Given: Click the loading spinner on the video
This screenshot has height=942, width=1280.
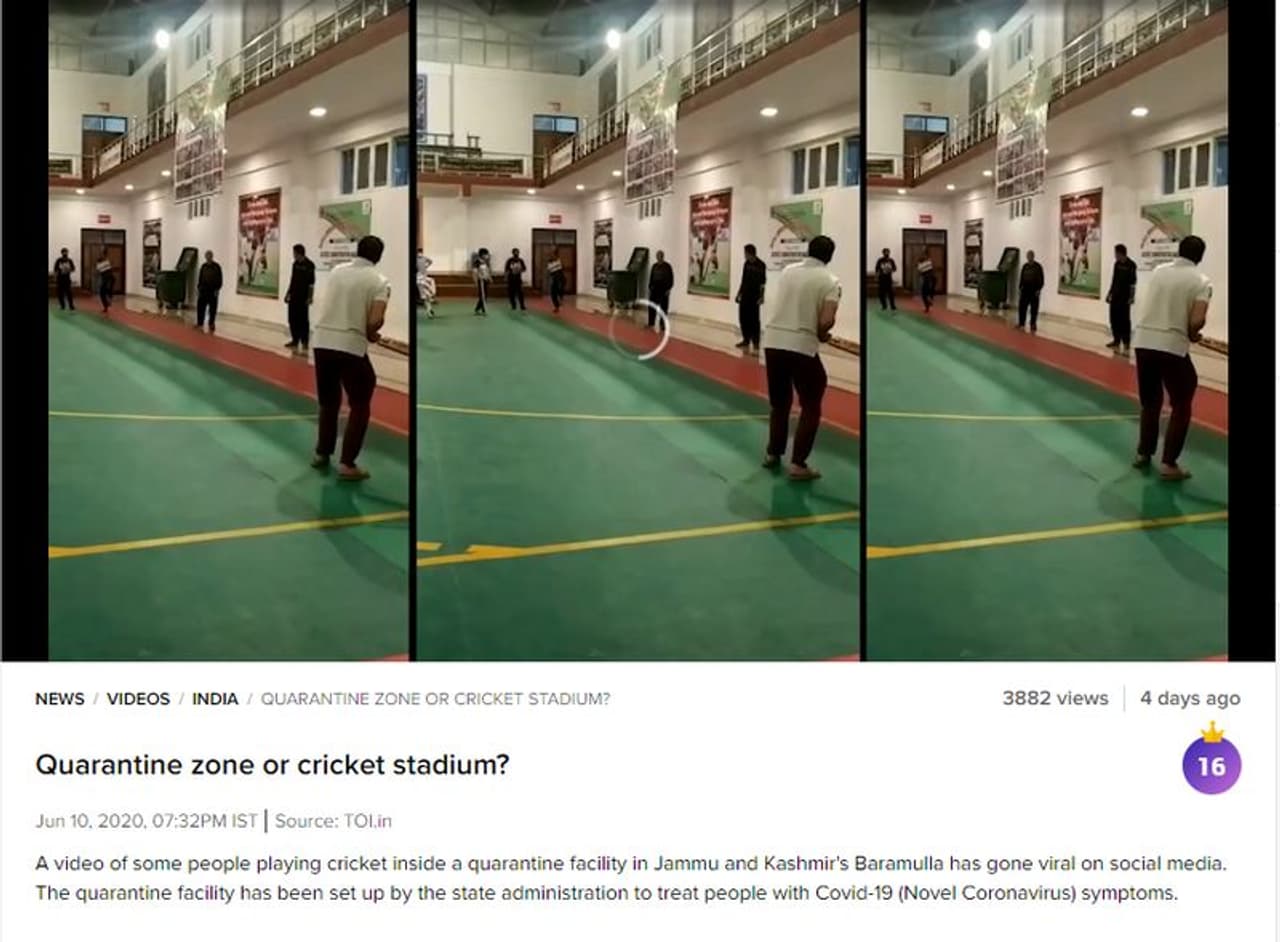Looking at the screenshot, I should click(x=639, y=330).
